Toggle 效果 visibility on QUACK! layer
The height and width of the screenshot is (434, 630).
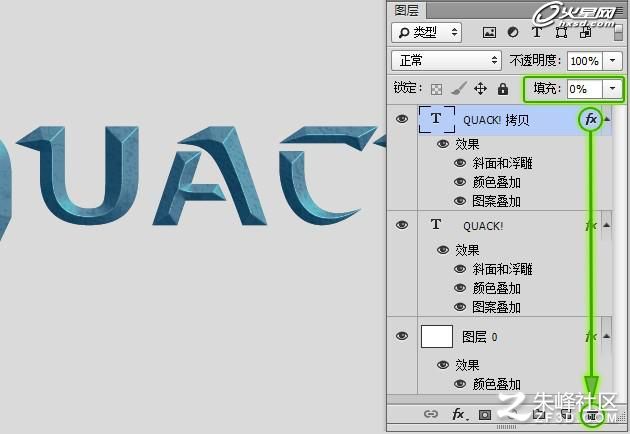(443, 250)
